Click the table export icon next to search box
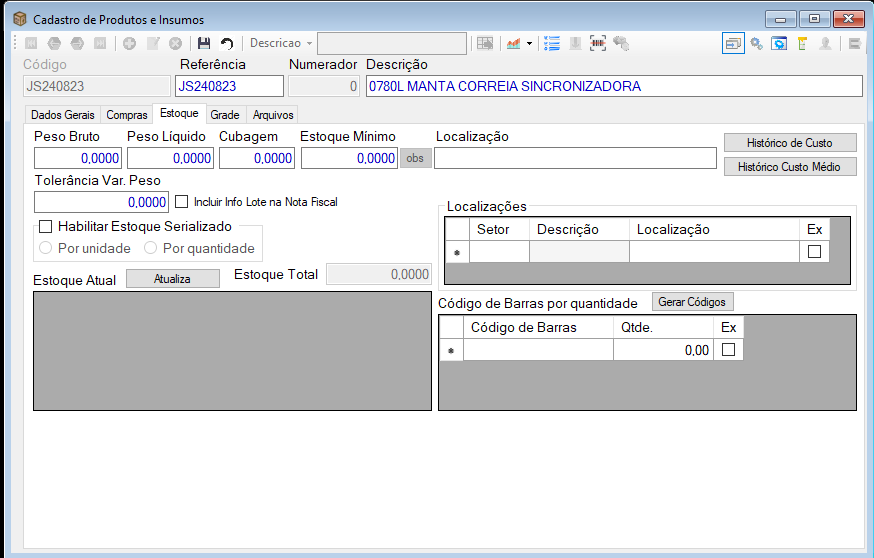The image size is (874, 558). 485,43
